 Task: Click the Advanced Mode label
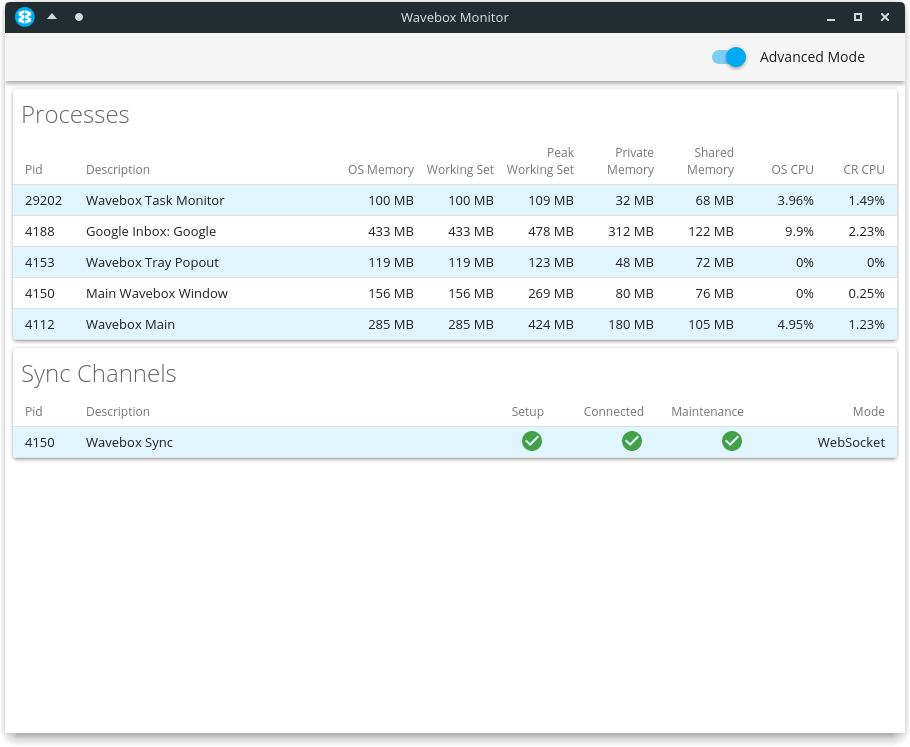tap(812, 57)
